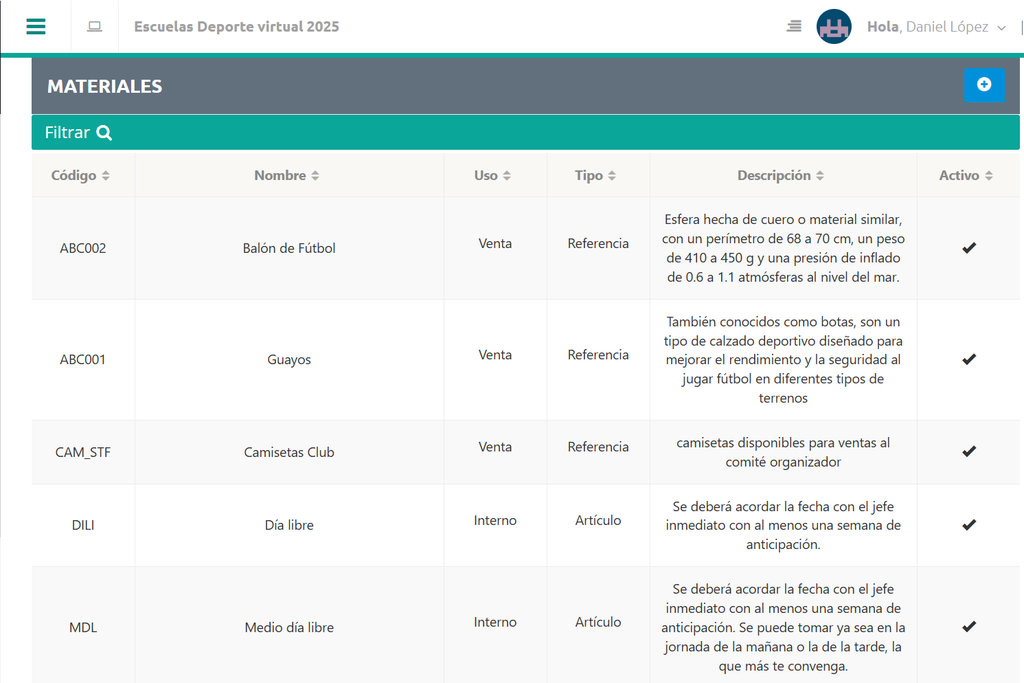Image resolution: width=1024 pixels, height=683 pixels.
Task: Toggle Activo checkmark for Día libre
Action: [968, 525]
